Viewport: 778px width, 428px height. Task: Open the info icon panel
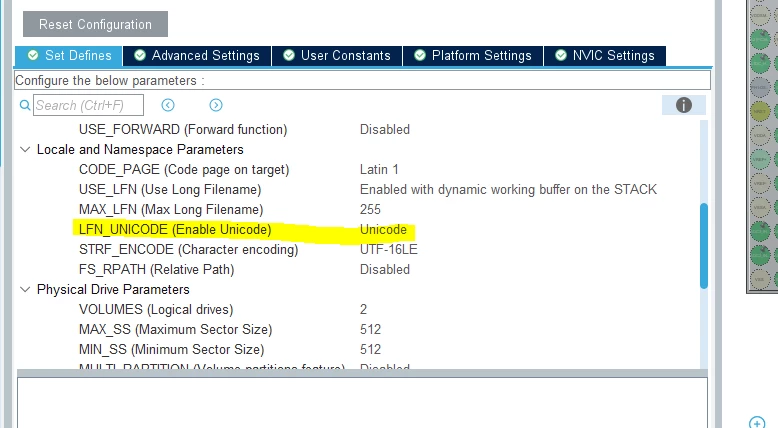point(684,105)
